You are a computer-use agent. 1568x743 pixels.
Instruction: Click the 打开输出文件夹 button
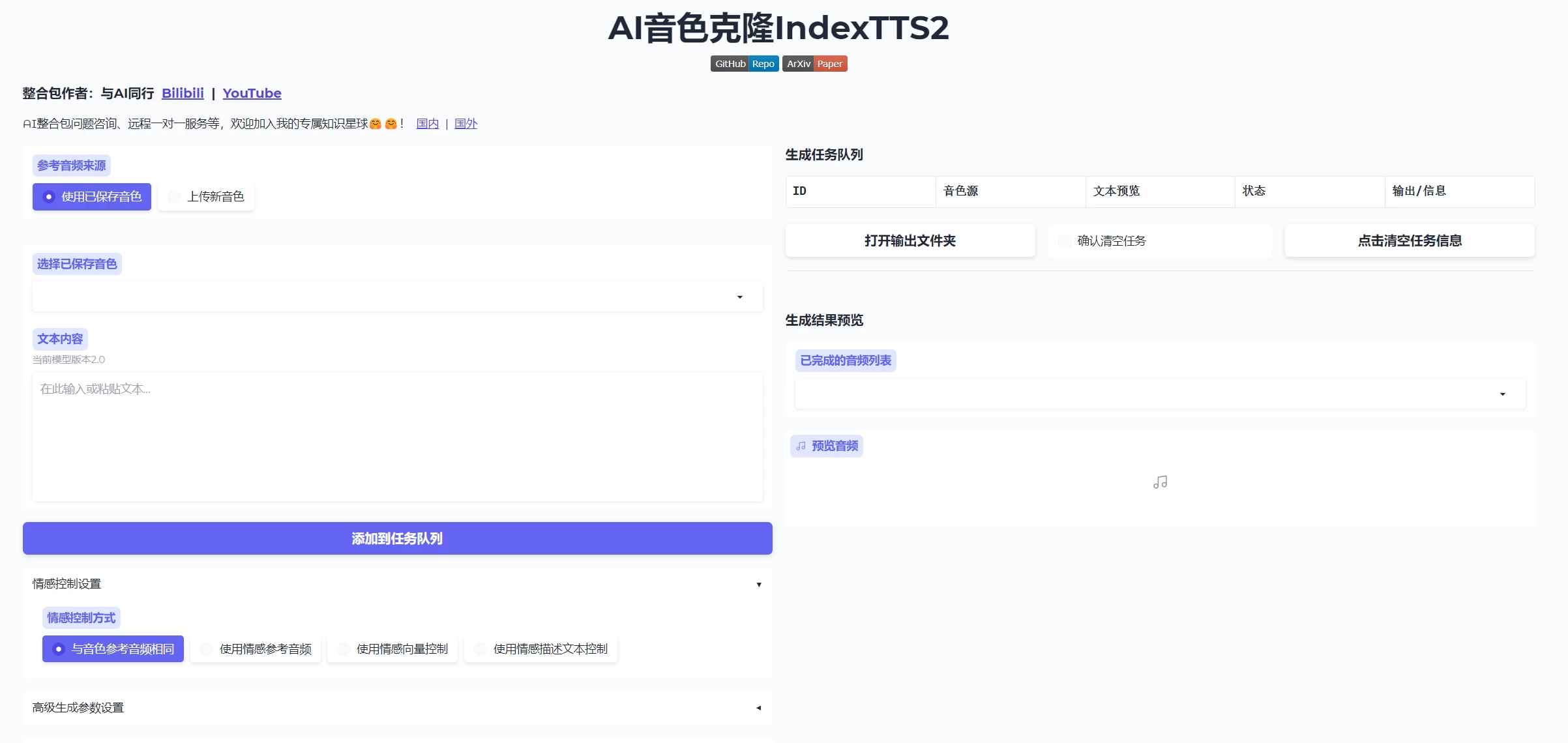pyautogui.click(x=910, y=240)
